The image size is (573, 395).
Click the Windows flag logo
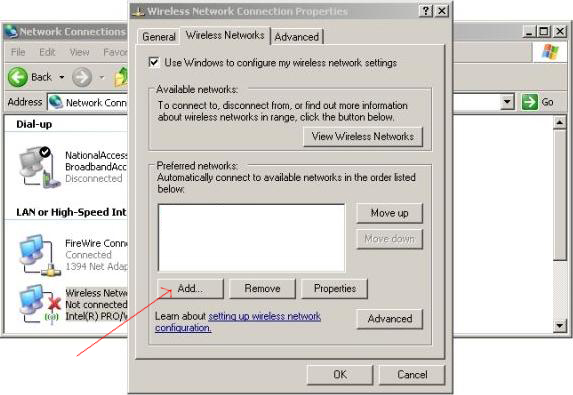tap(550, 52)
